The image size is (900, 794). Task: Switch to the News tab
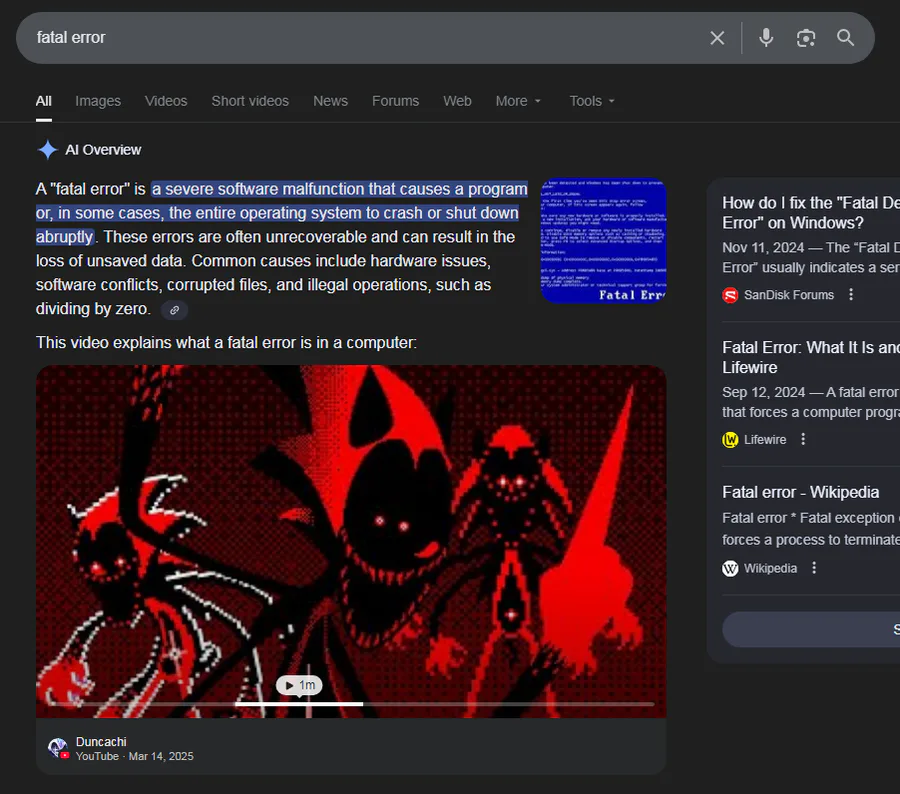pos(331,101)
